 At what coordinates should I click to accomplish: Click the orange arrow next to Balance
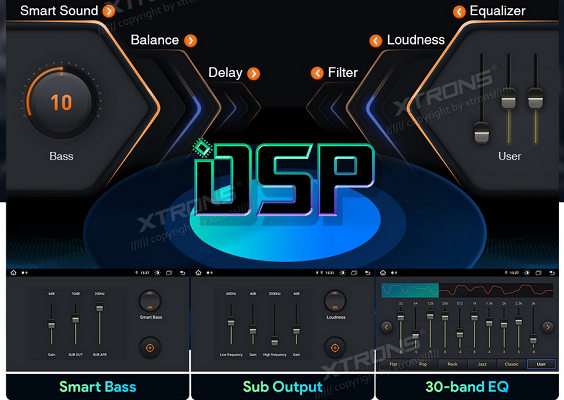coord(191,41)
